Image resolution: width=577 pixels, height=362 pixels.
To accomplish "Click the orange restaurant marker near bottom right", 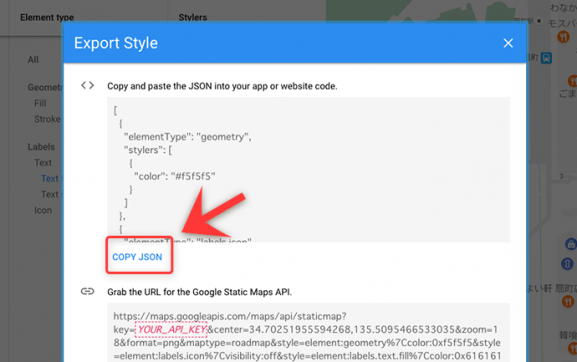I will (568, 302).
